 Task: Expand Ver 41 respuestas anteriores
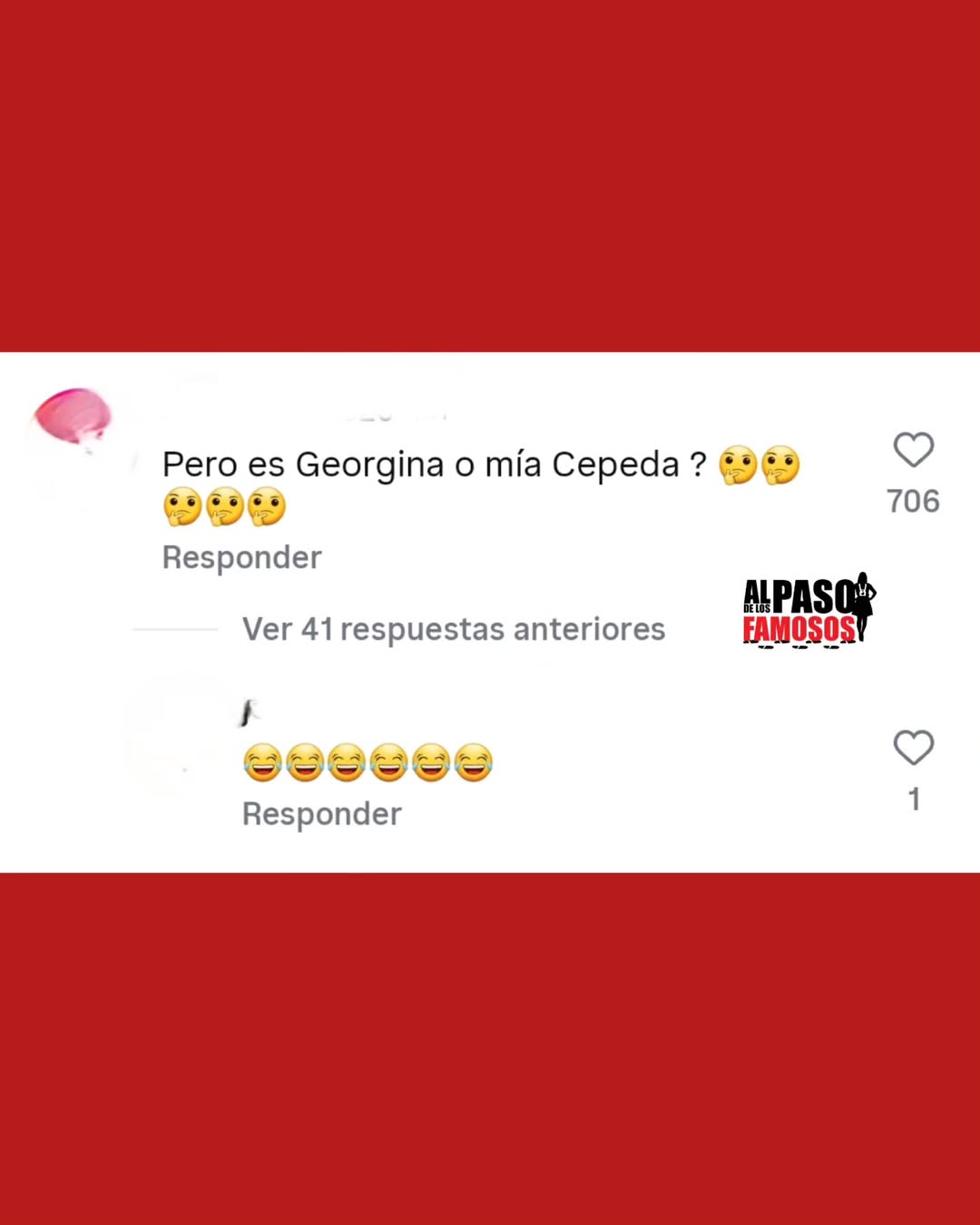453,629
